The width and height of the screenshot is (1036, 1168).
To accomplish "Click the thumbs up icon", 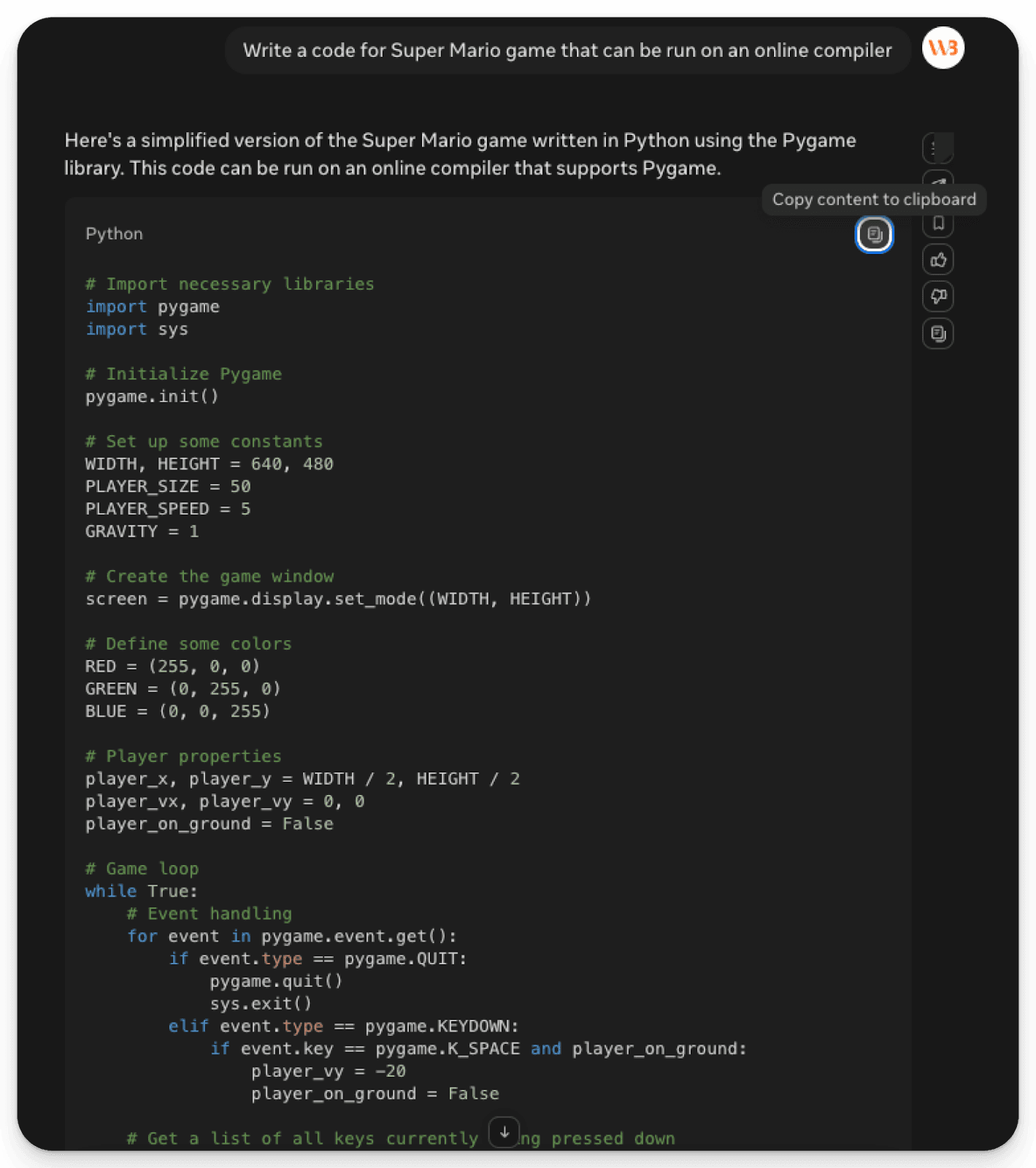I will coord(938,260).
